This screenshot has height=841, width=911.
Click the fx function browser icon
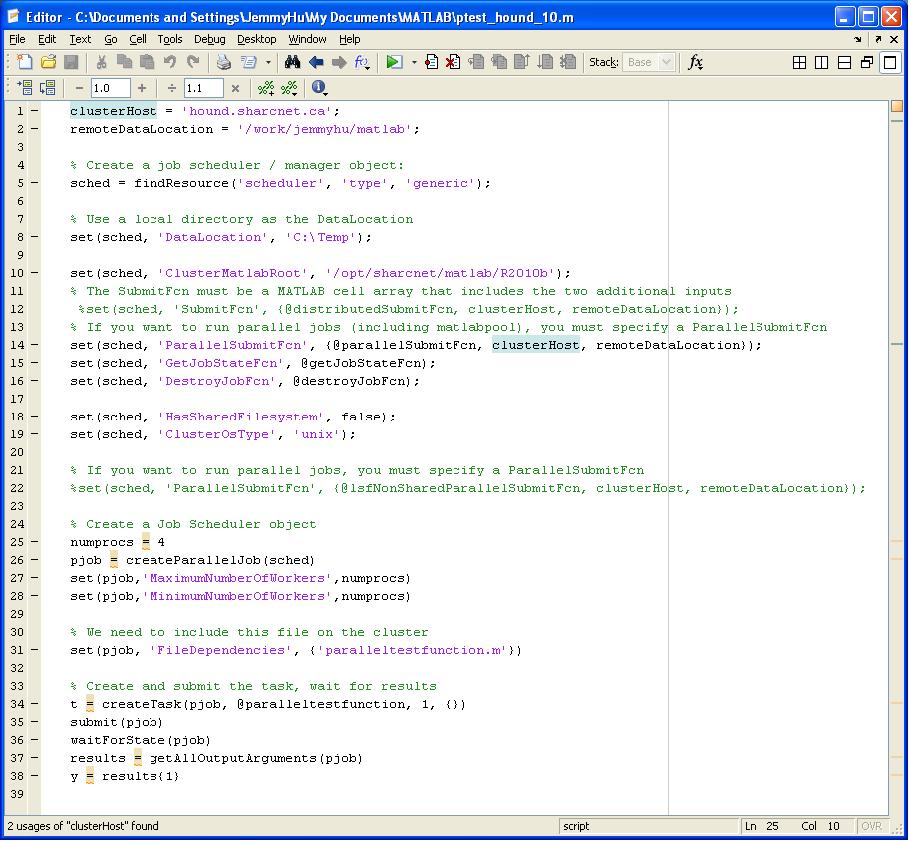click(695, 63)
